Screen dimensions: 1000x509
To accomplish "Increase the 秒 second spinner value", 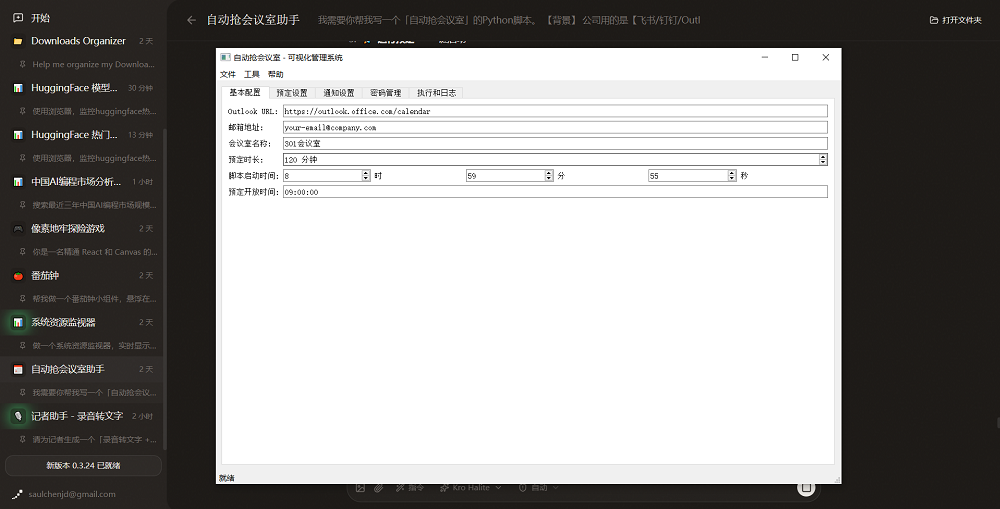I will 732,173.
